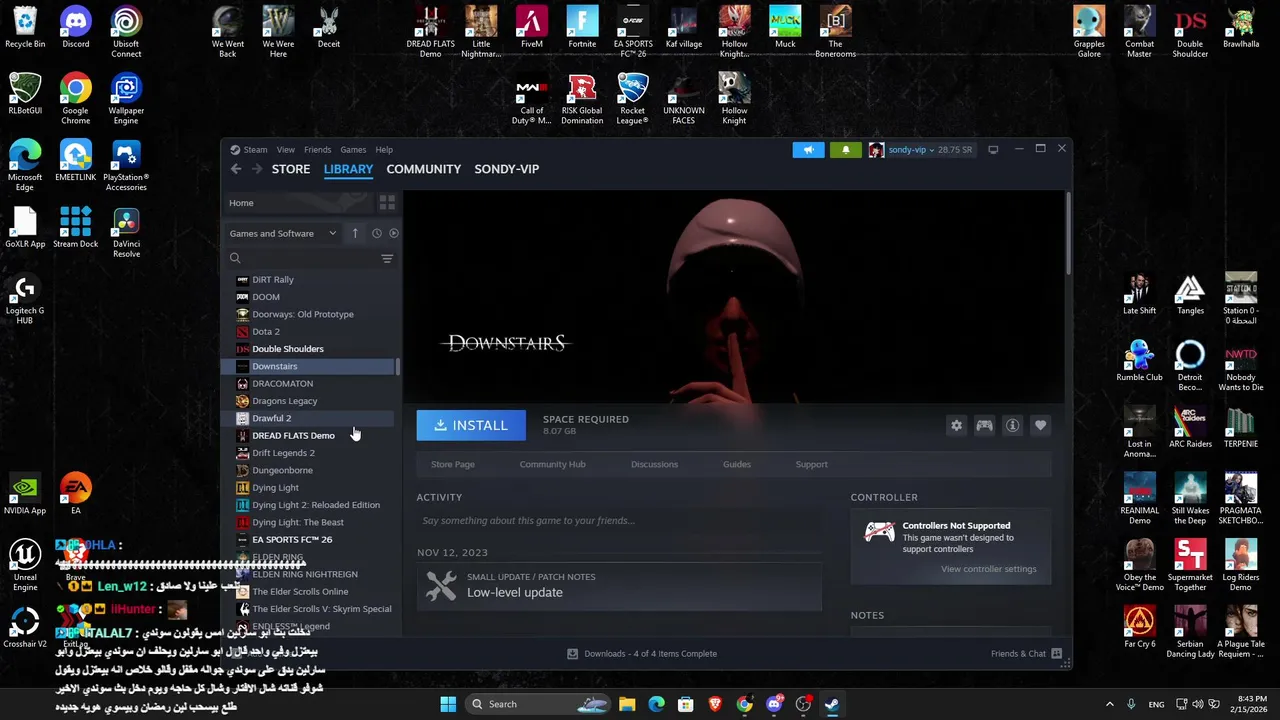Open the Store Page link
The height and width of the screenshot is (720, 1280).
click(x=453, y=464)
